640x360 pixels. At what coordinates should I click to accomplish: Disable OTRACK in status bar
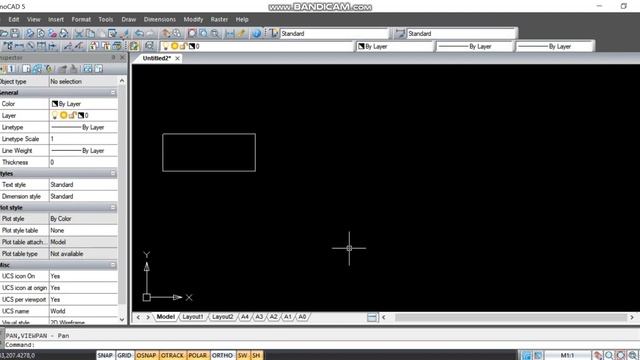(172, 356)
